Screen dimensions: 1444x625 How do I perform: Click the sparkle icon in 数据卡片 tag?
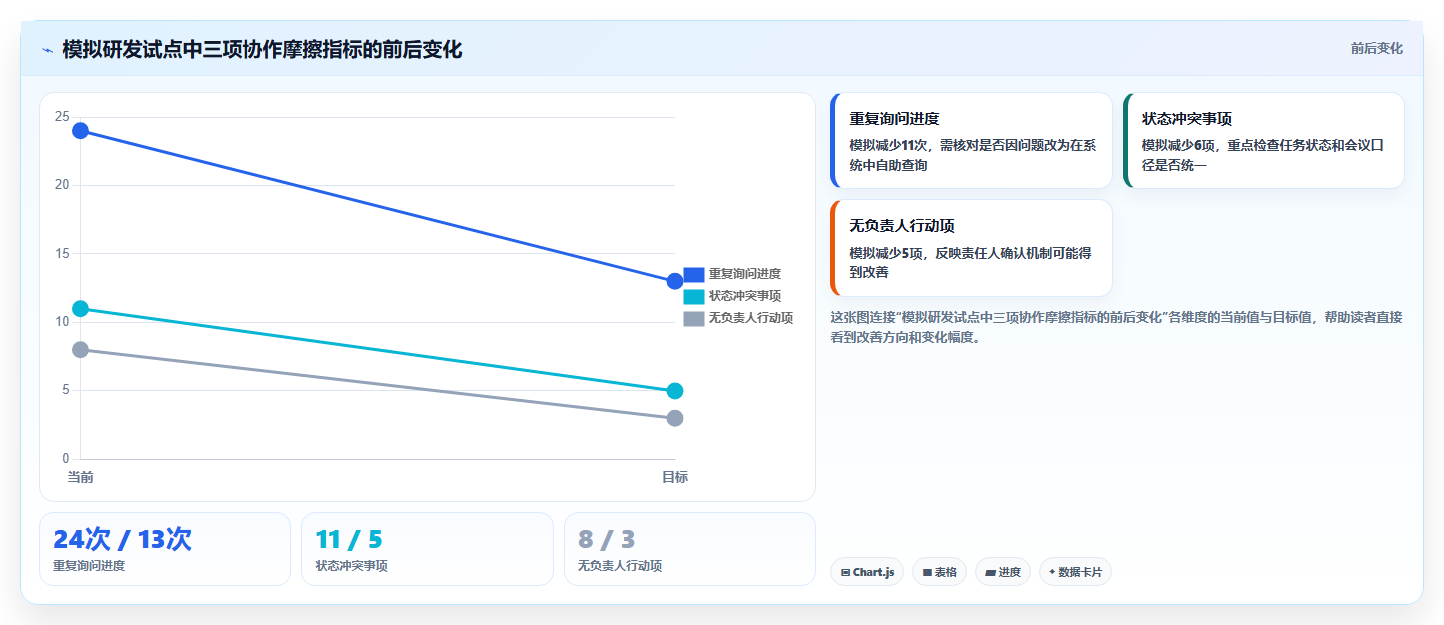[1052, 573]
